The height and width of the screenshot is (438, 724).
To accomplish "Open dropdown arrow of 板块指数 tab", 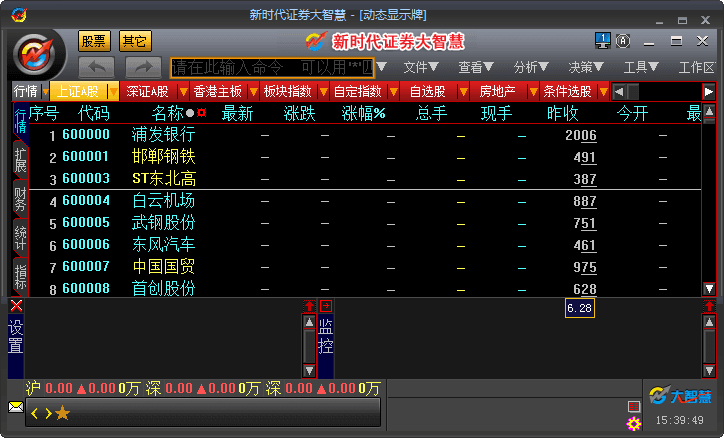I will 324,92.
